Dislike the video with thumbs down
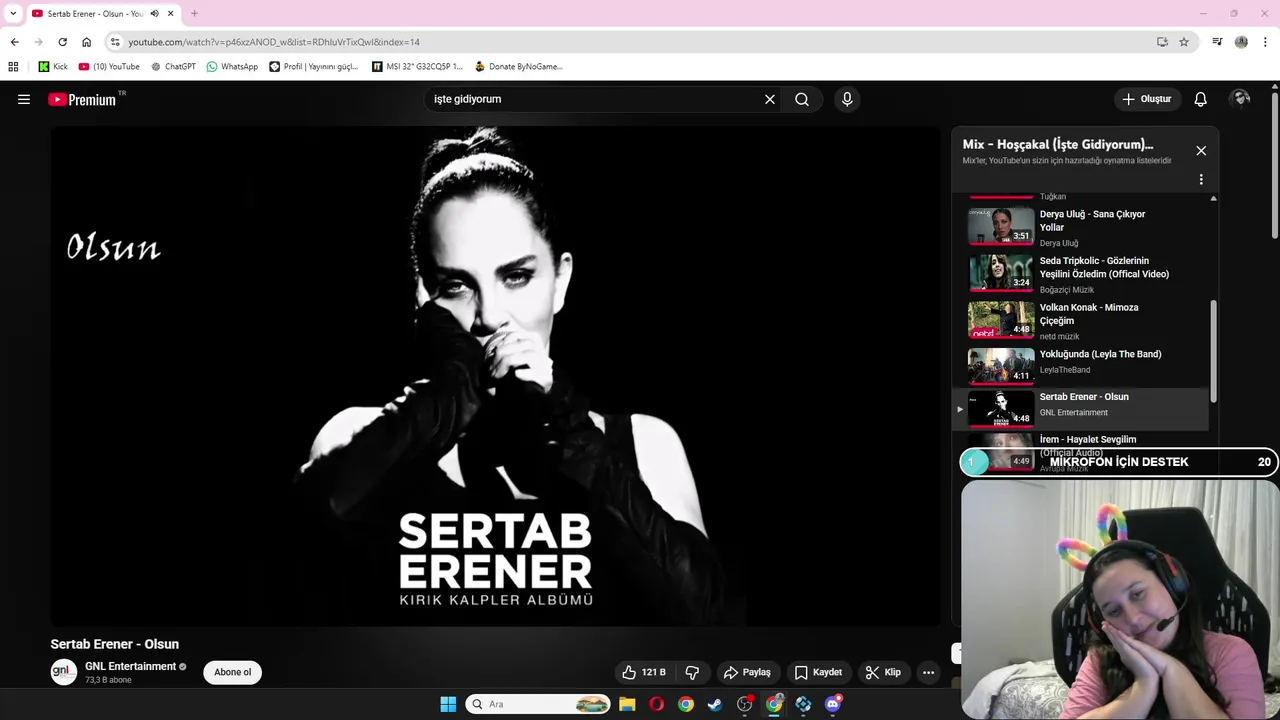The width and height of the screenshot is (1280, 720). click(x=692, y=672)
